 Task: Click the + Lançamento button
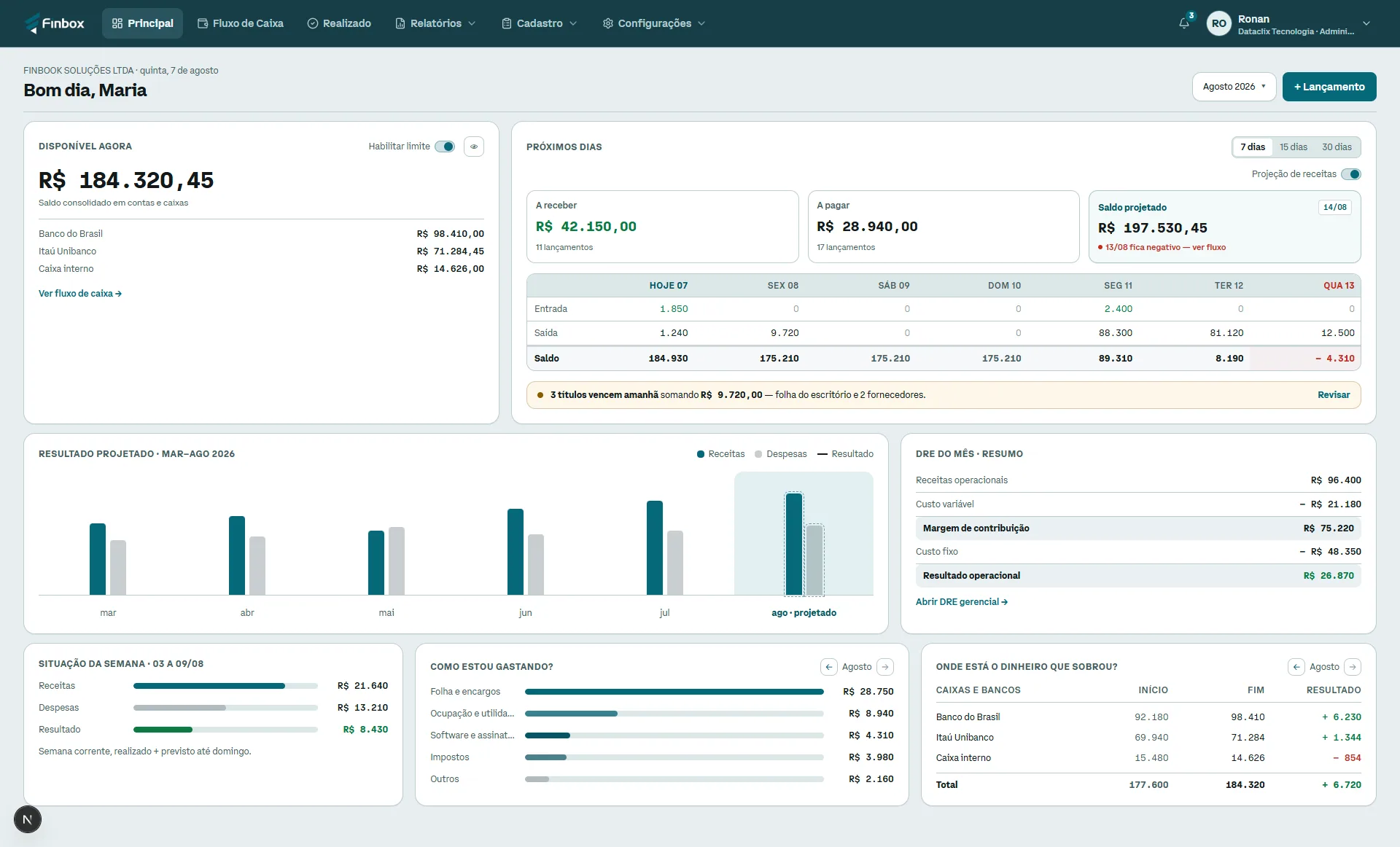1329,87
